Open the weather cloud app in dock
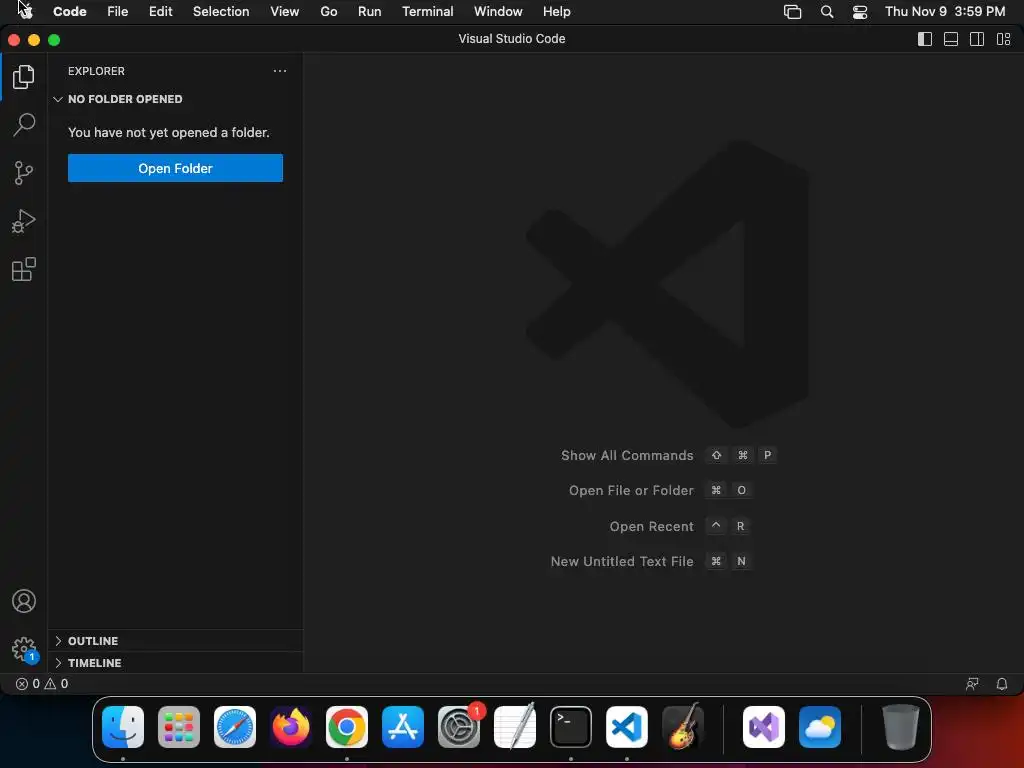1024x768 pixels. (x=820, y=727)
